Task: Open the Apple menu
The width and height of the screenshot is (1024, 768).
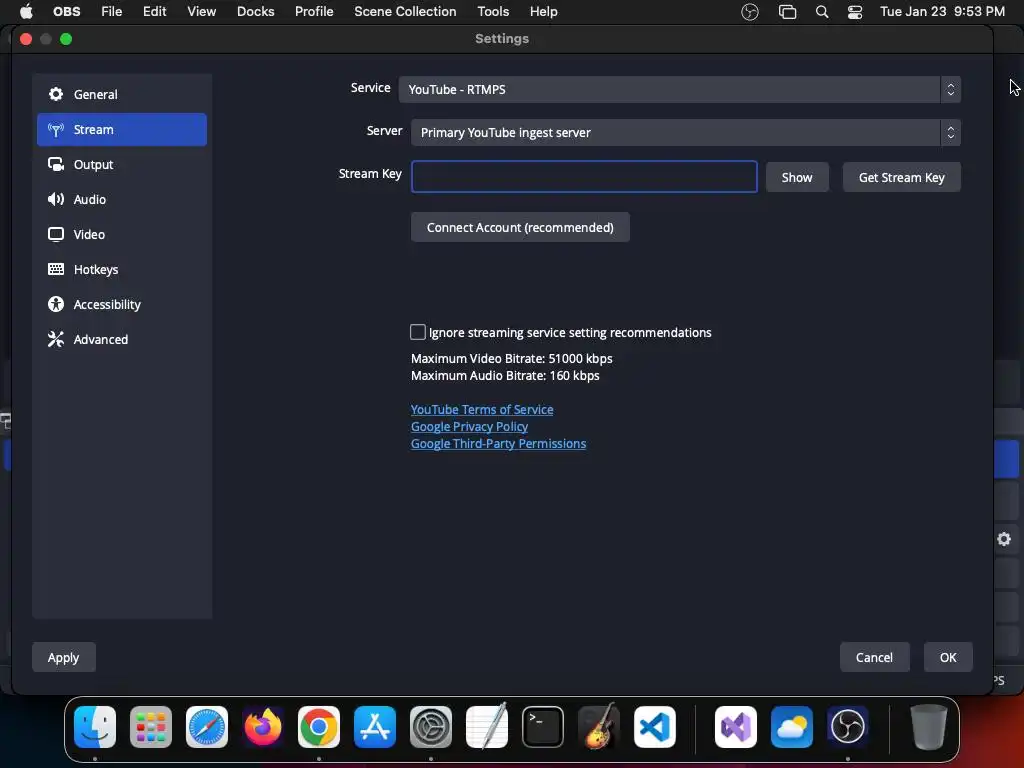Action: pyautogui.click(x=26, y=12)
